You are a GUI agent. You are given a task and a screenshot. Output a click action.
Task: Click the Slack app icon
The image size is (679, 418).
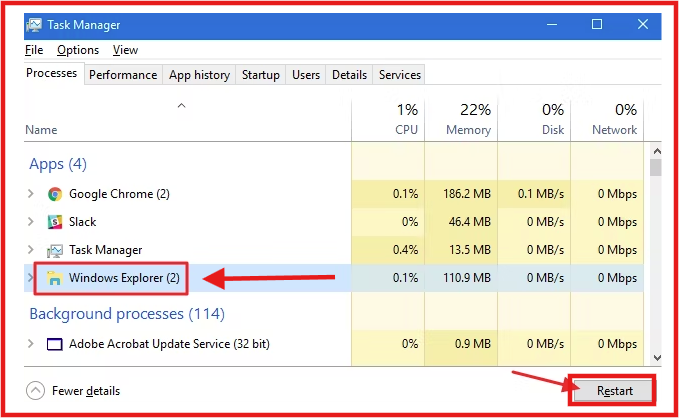tap(55, 222)
